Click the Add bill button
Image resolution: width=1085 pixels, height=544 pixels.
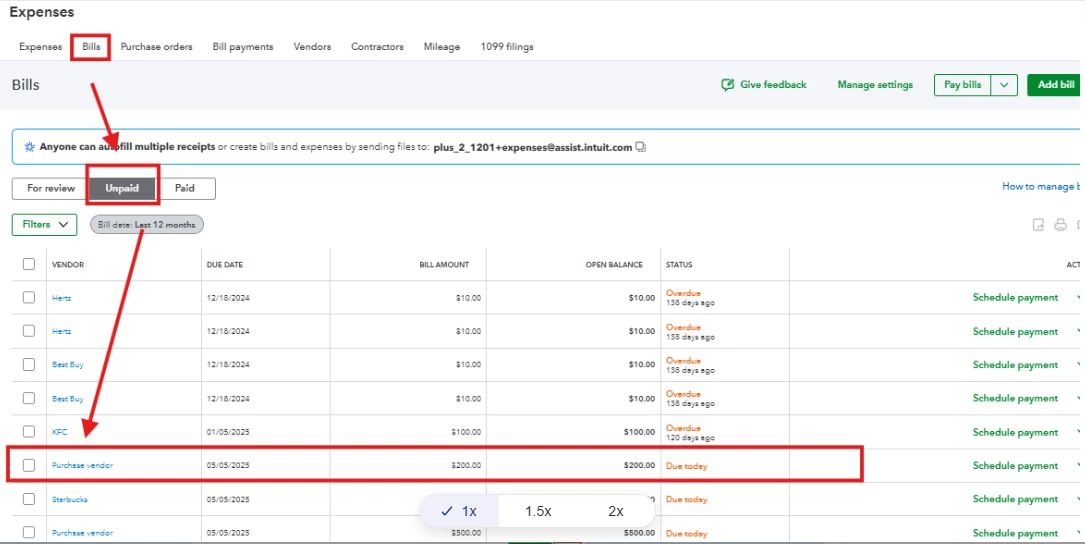(x=1055, y=85)
